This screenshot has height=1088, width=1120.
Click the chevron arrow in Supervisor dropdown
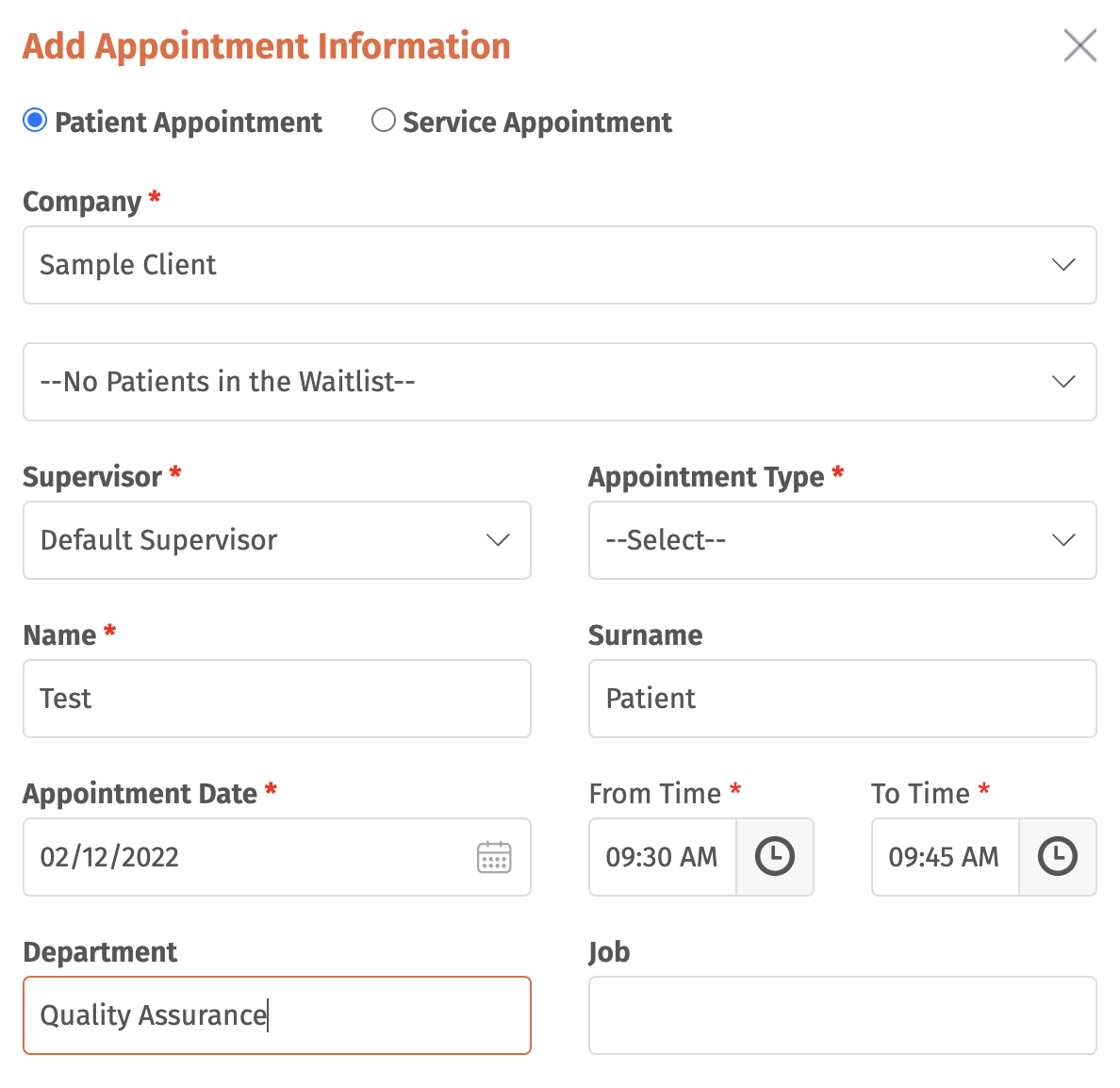[x=498, y=540]
